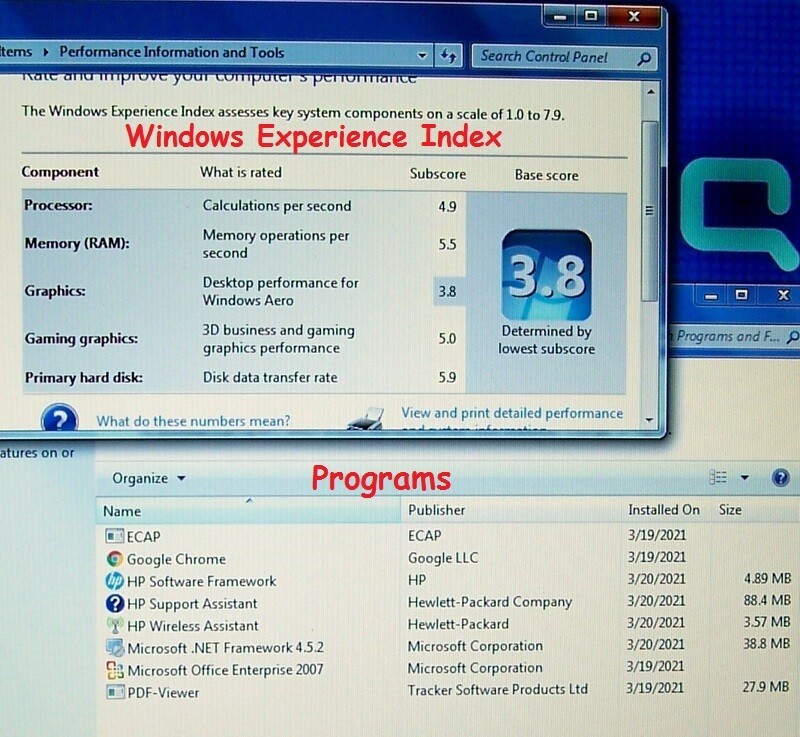Select the HP Support Assistant entry name
Screen dimensions: 800x737
192,604
